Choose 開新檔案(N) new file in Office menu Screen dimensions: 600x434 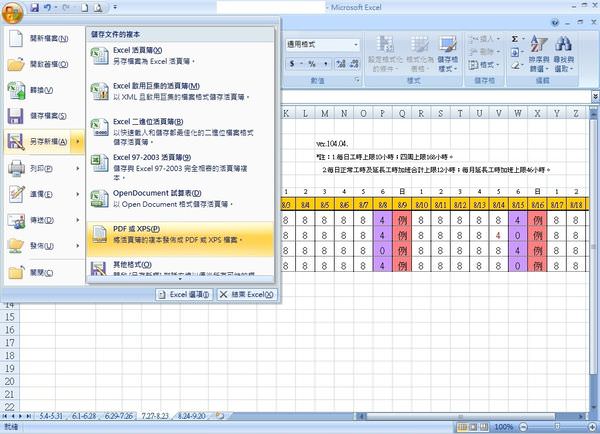pos(43,39)
